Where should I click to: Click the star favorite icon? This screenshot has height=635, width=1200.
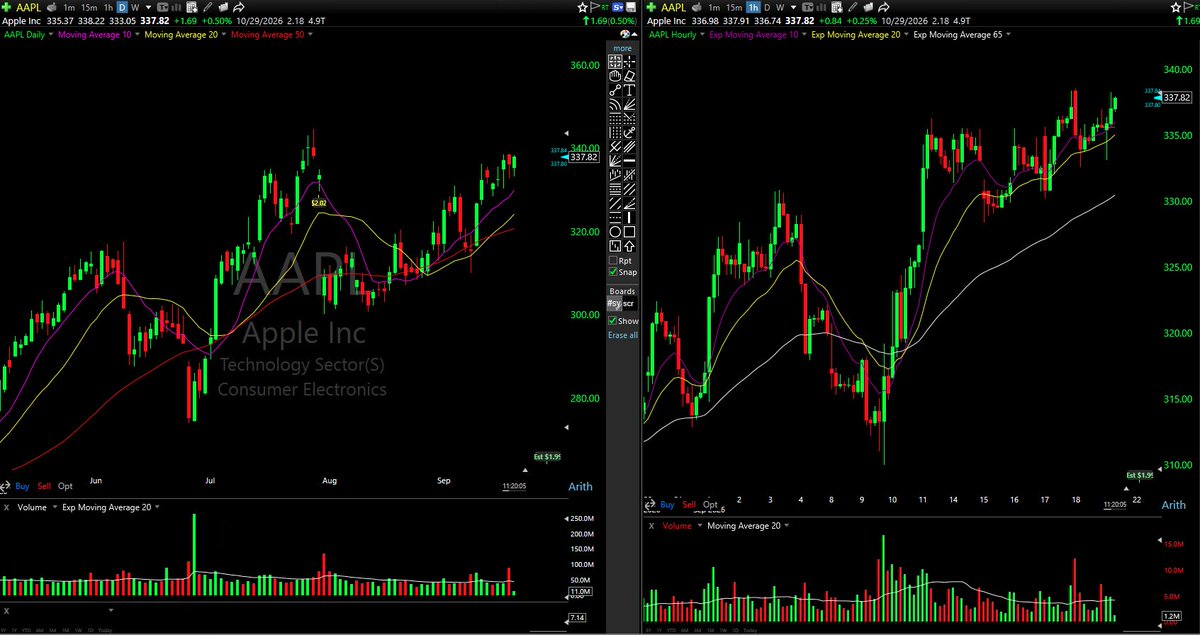click(583, 7)
